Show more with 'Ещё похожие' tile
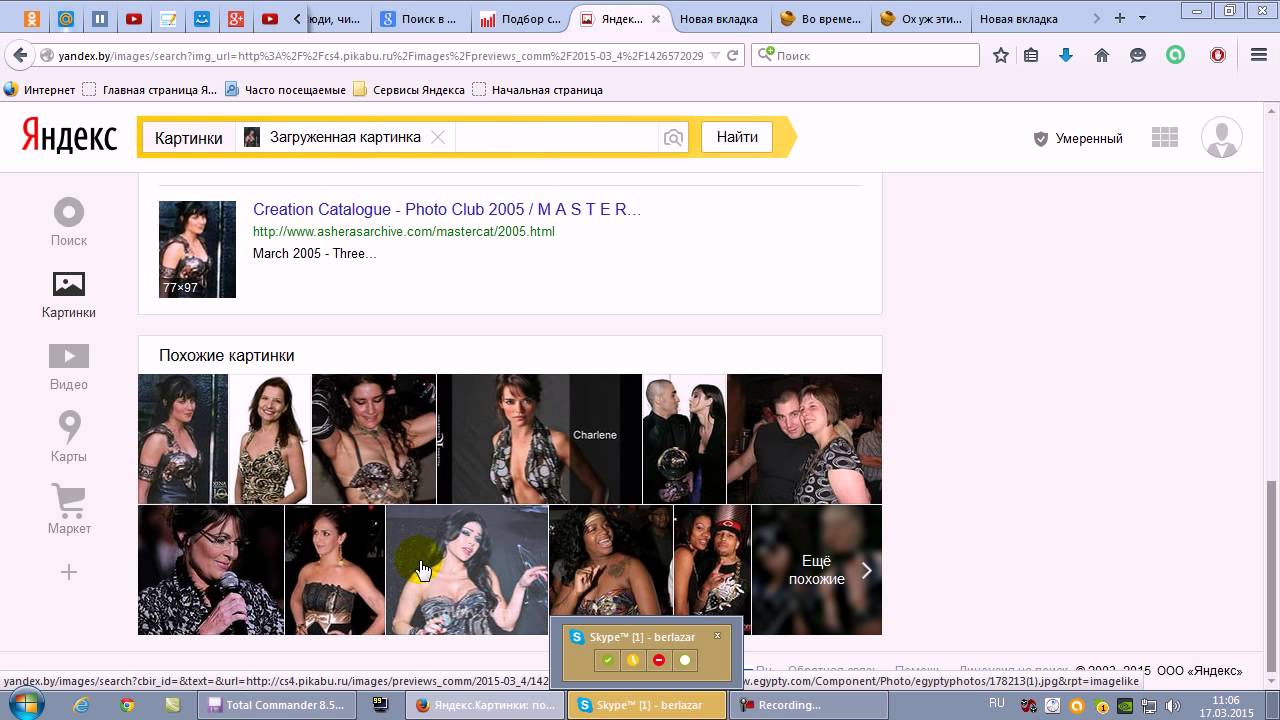 point(817,570)
